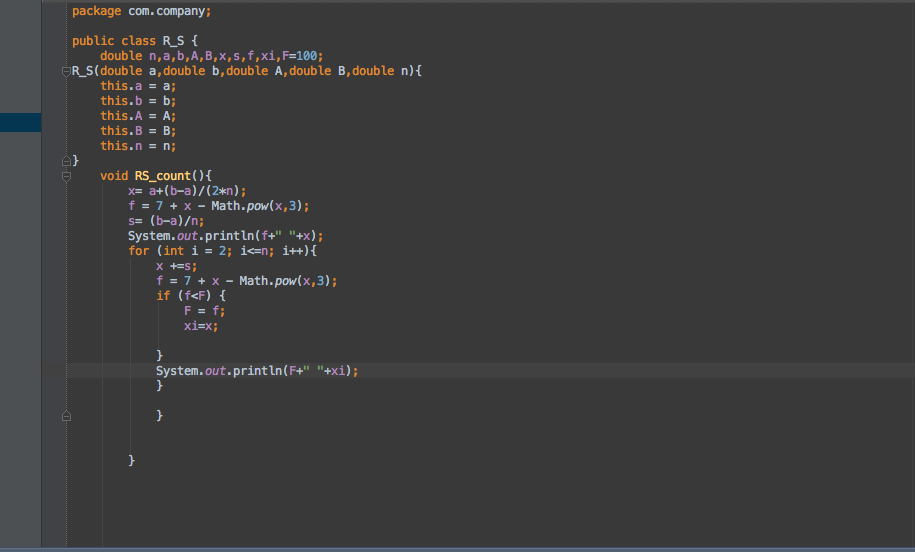
Task: Click the 'xi=x;' assignment
Action: click(201, 326)
